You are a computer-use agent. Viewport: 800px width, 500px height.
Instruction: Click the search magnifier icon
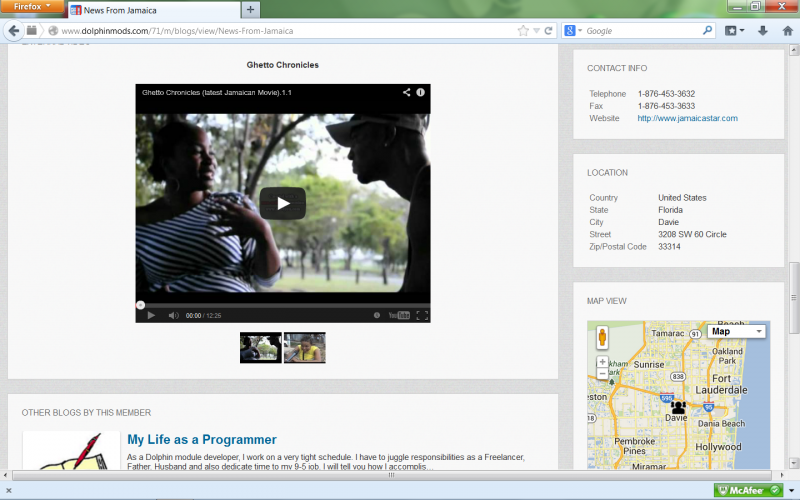pyautogui.click(x=707, y=31)
